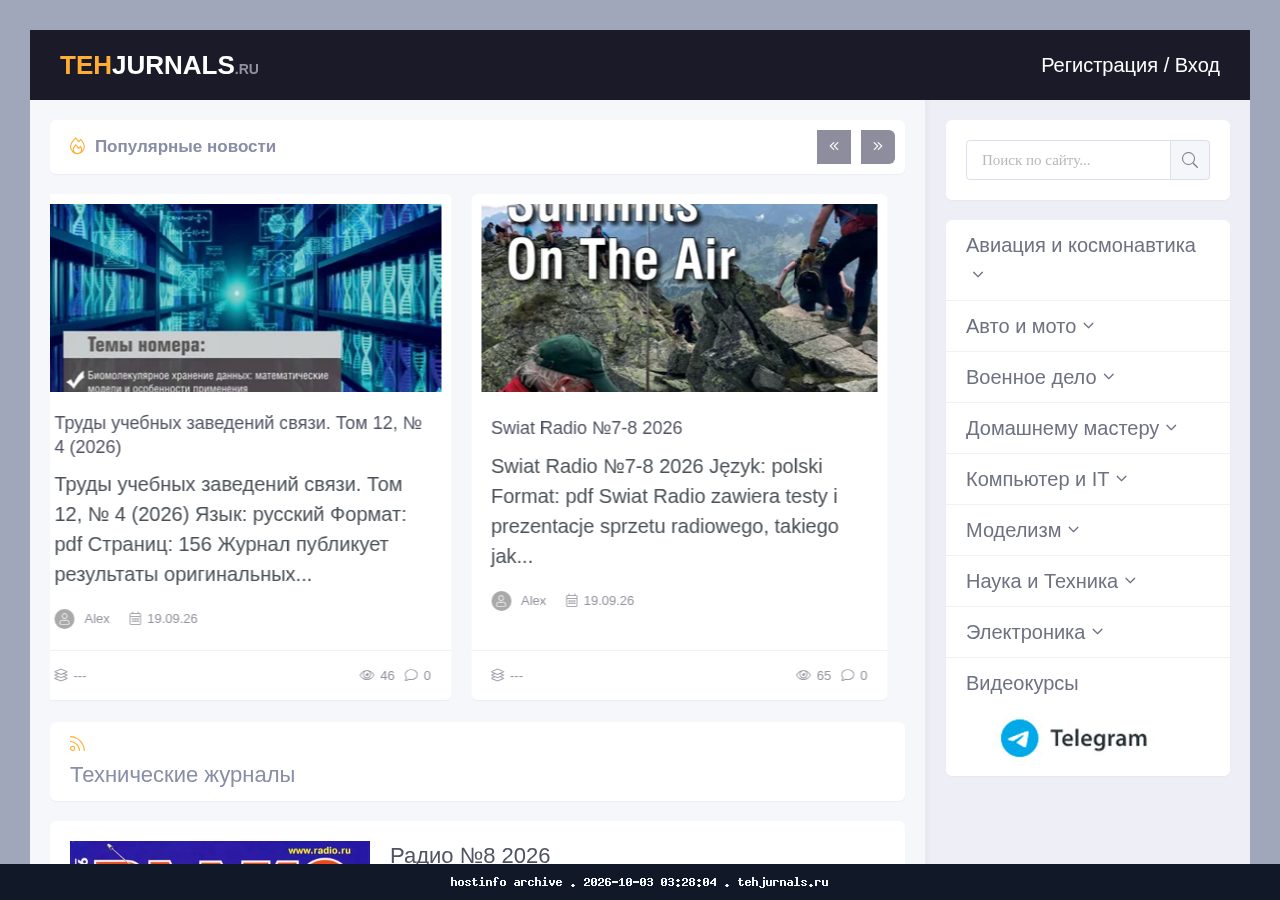Click views eye icon showing 46
Viewport: 1280px width, 900px height.
(367, 675)
